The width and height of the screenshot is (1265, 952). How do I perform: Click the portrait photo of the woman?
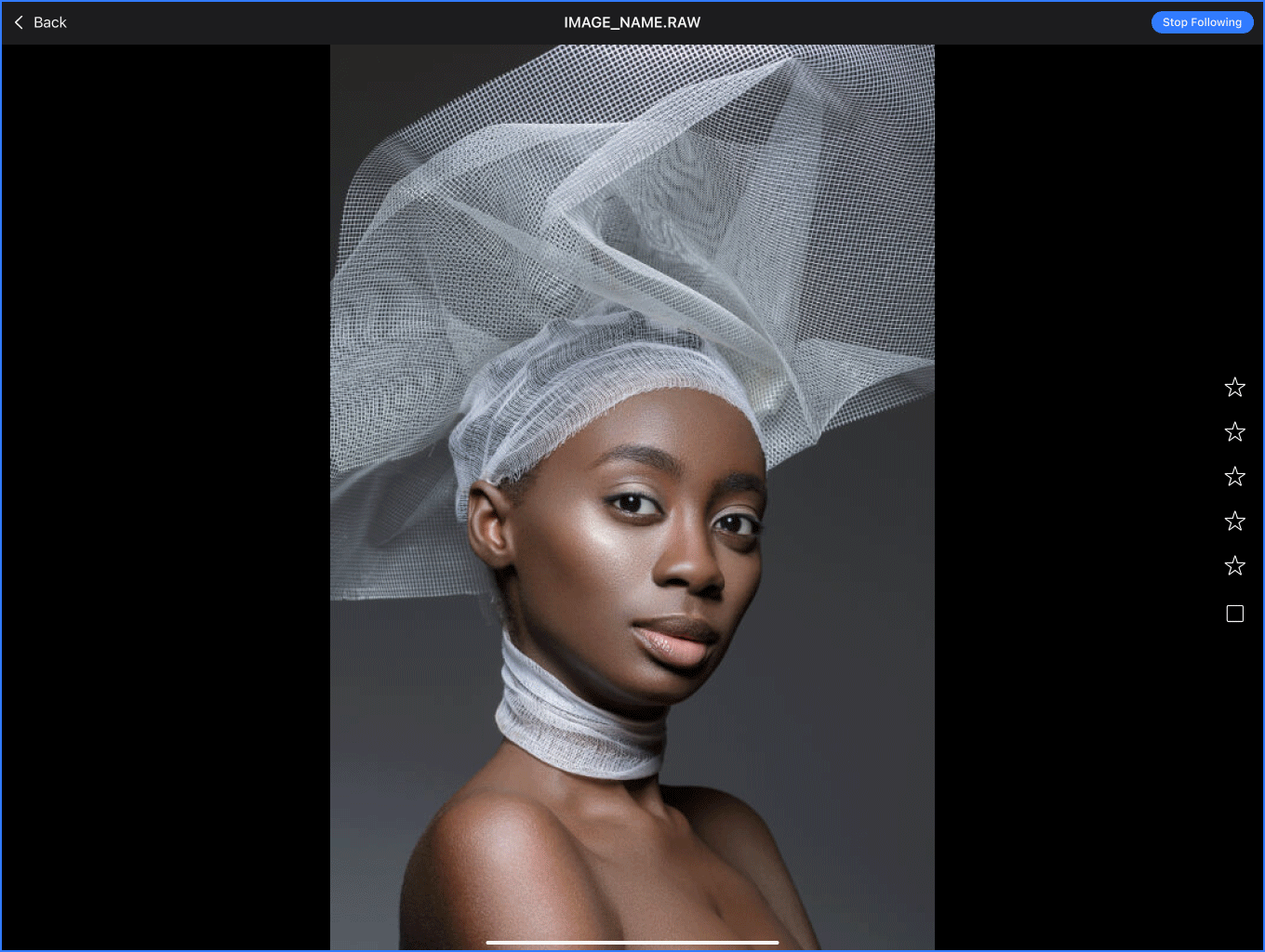632,497
